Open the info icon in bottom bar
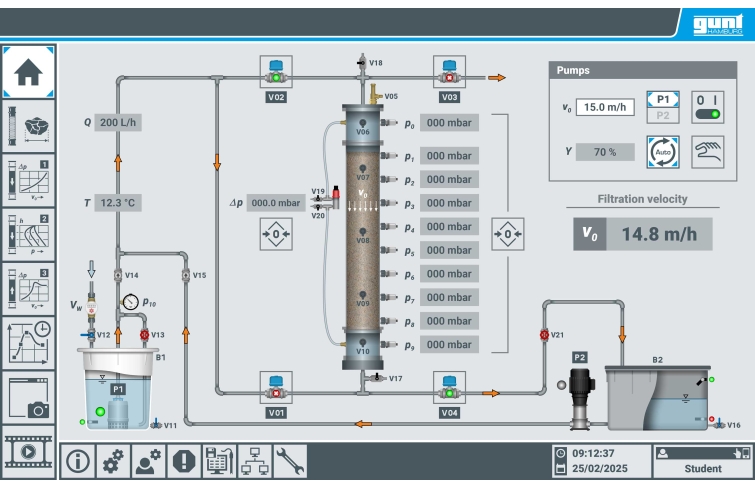The image size is (755, 488). [x=78, y=461]
